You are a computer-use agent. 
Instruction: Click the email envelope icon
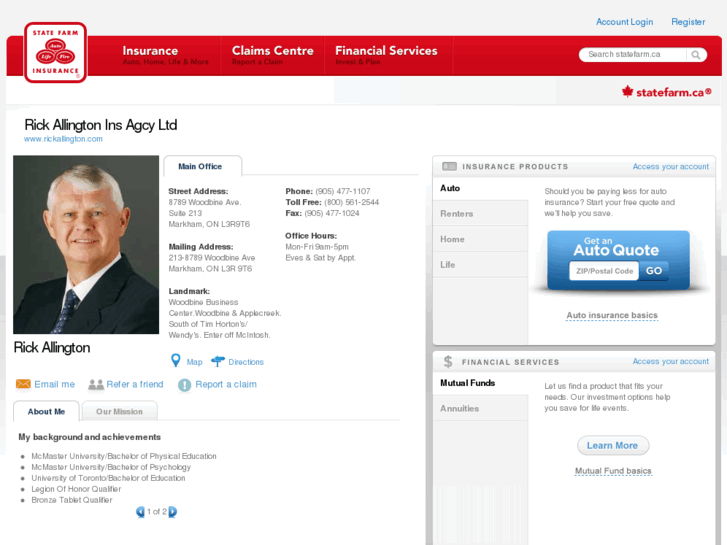(x=23, y=384)
